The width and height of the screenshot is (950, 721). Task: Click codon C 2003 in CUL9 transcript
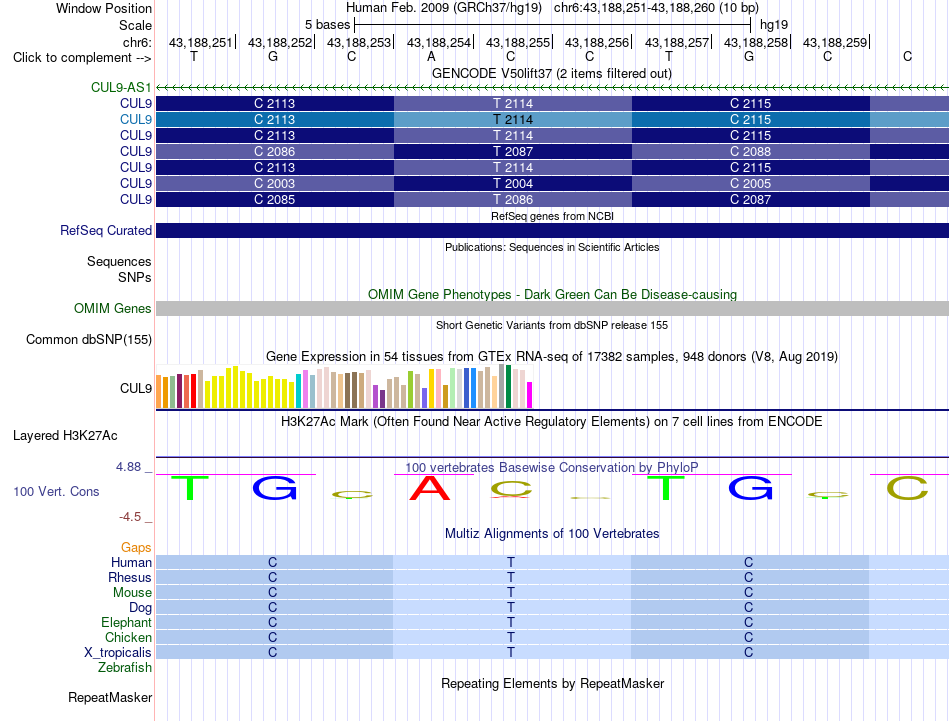pyautogui.click(x=274, y=184)
